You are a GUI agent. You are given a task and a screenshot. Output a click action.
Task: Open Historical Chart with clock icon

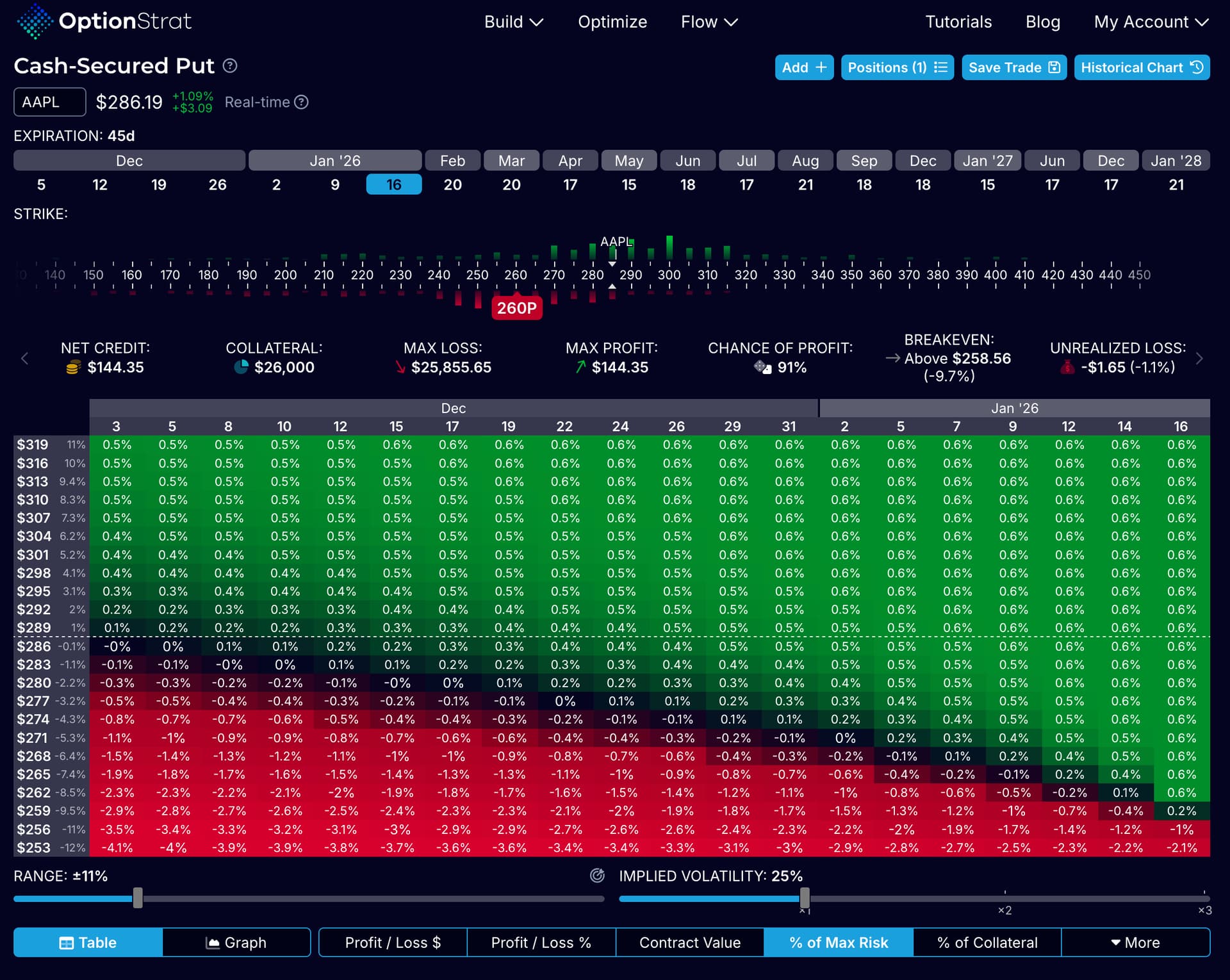1141,68
